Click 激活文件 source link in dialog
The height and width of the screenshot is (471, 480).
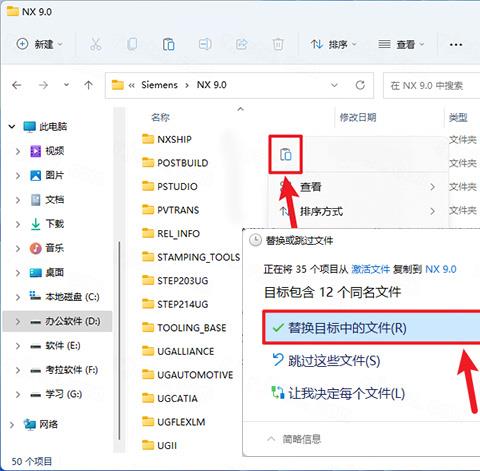point(371,269)
